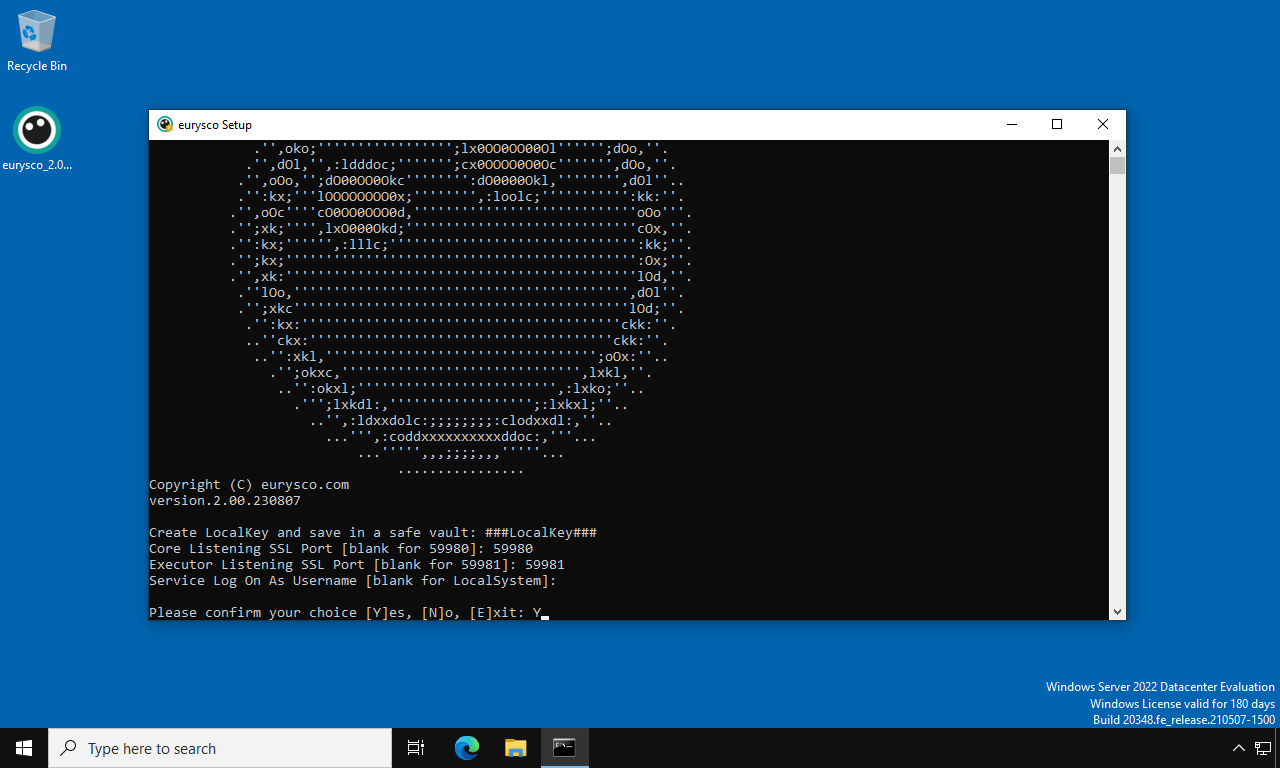
Task: Click the scroll up arrow in eurysco Setup
Action: pyautogui.click(x=1118, y=148)
